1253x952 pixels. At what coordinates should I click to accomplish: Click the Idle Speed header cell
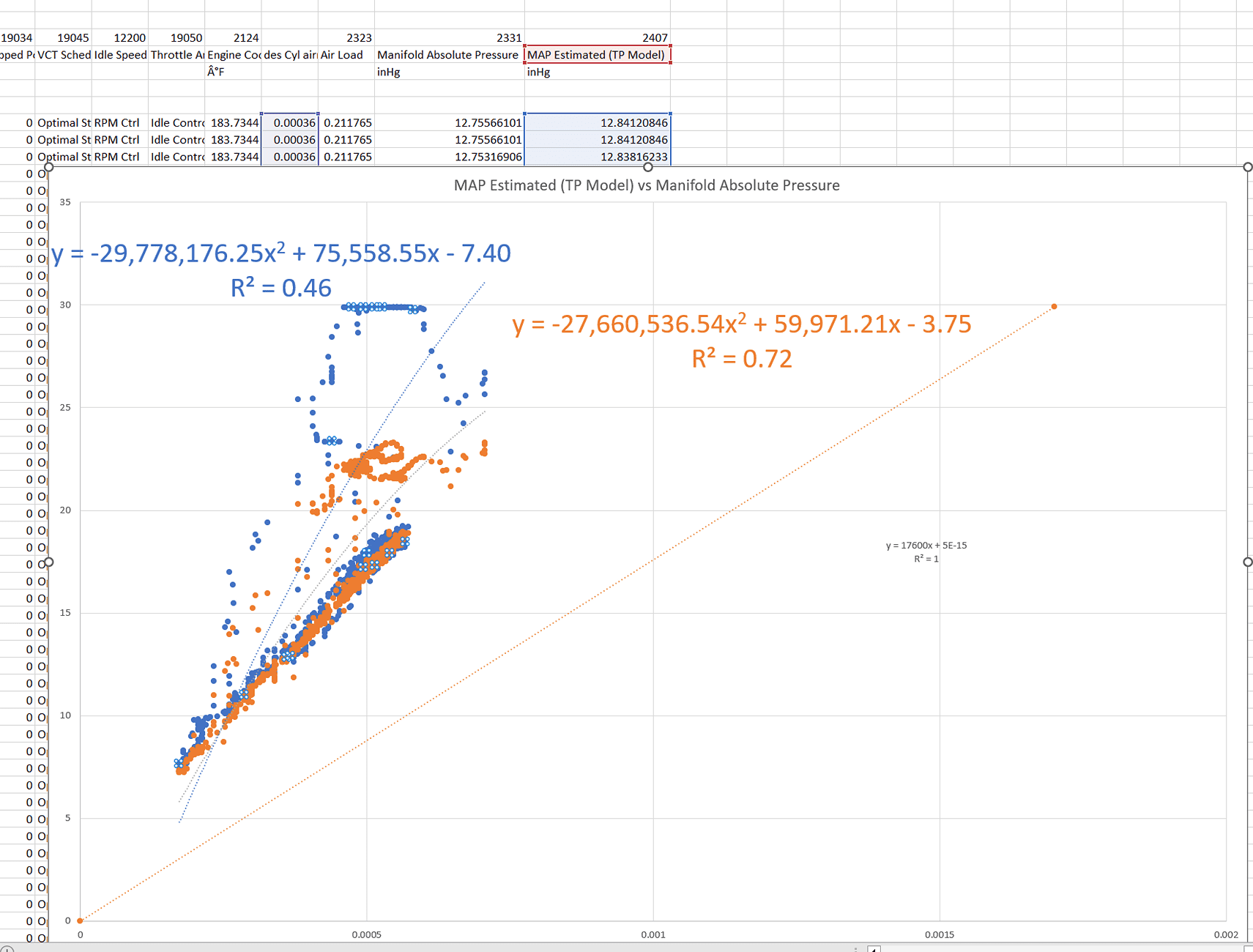pyautogui.click(x=121, y=55)
